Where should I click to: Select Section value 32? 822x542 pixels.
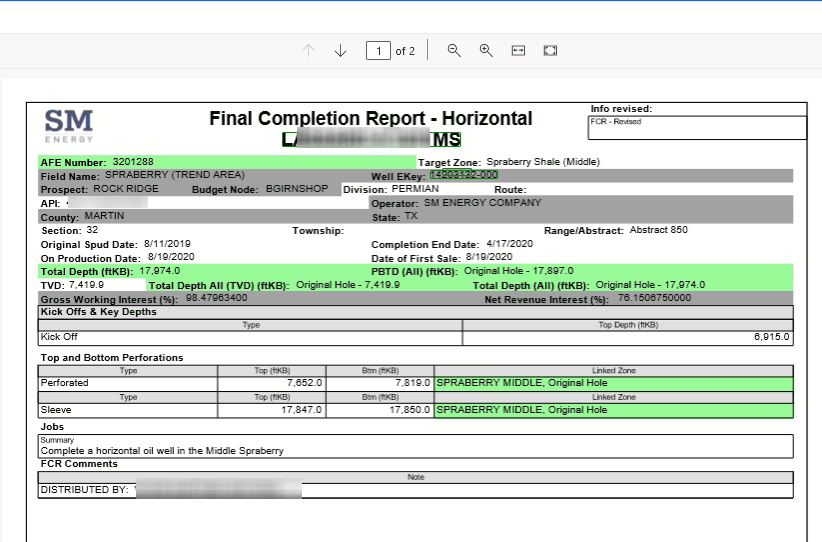(92, 230)
